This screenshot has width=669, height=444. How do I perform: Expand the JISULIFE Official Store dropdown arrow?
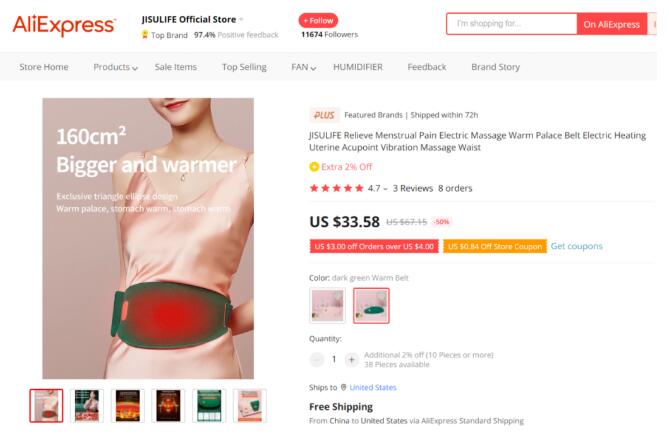(x=241, y=20)
